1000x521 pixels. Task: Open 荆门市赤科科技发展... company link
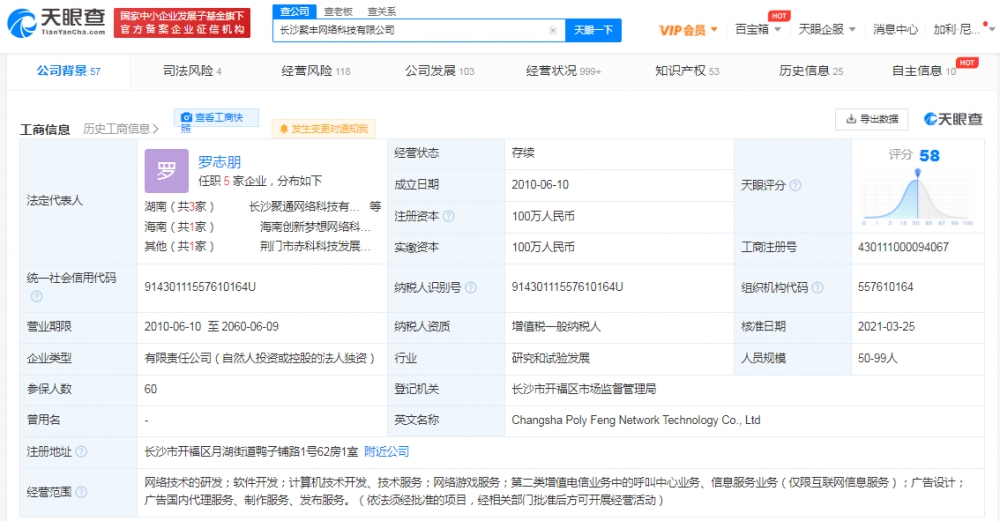[x=315, y=246]
